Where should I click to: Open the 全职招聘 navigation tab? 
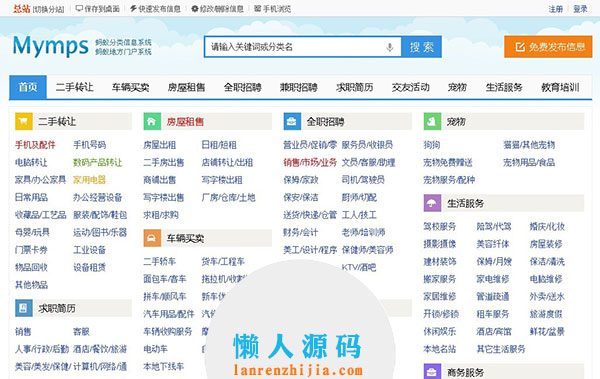243,87
